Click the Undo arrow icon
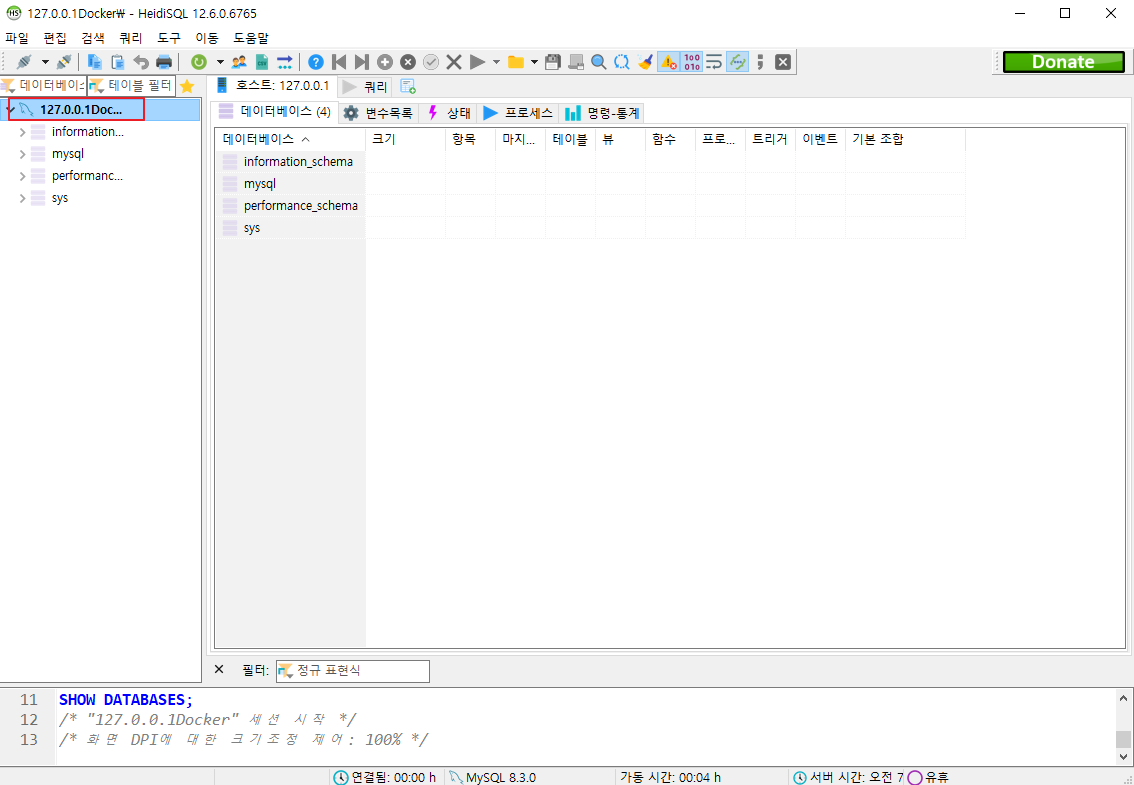1134x785 pixels. [141, 62]
